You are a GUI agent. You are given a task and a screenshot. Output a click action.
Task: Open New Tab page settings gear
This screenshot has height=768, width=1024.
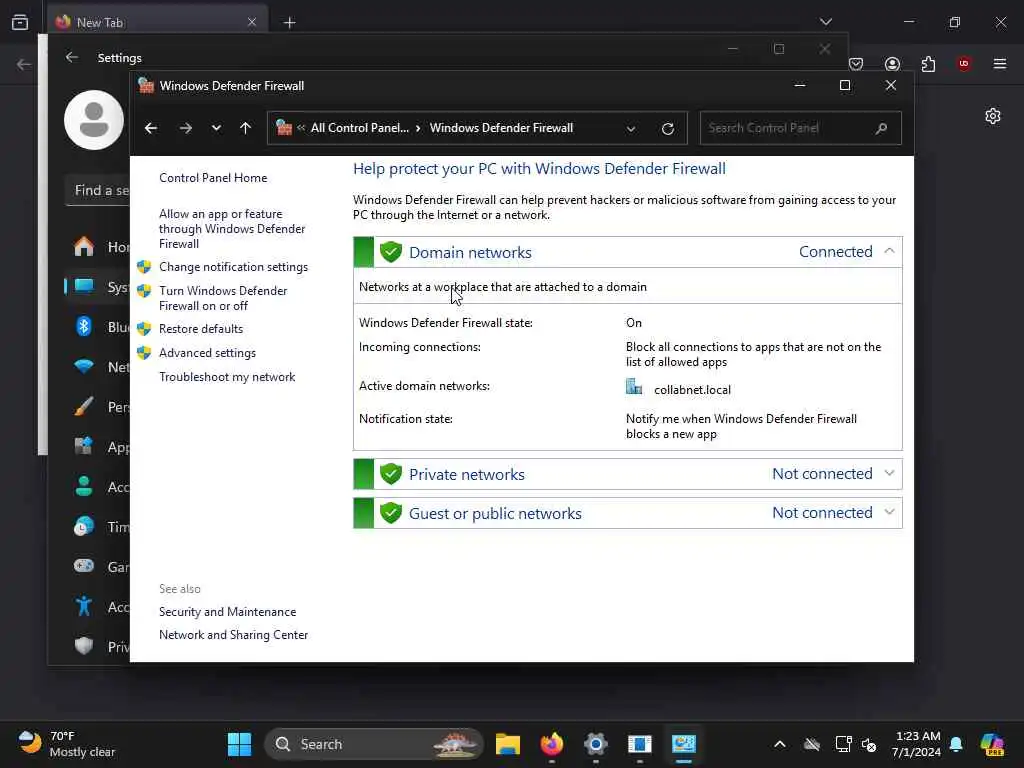pos(993,116)
